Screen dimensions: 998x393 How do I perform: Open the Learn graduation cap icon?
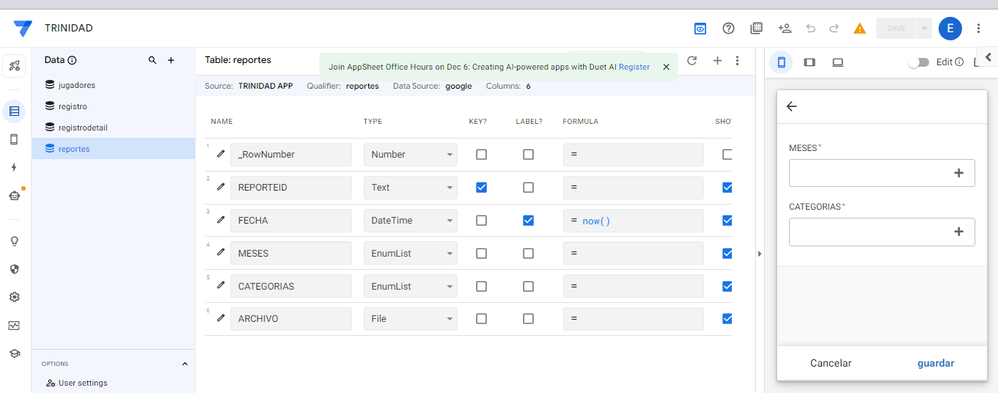click(x=14, y=354)
